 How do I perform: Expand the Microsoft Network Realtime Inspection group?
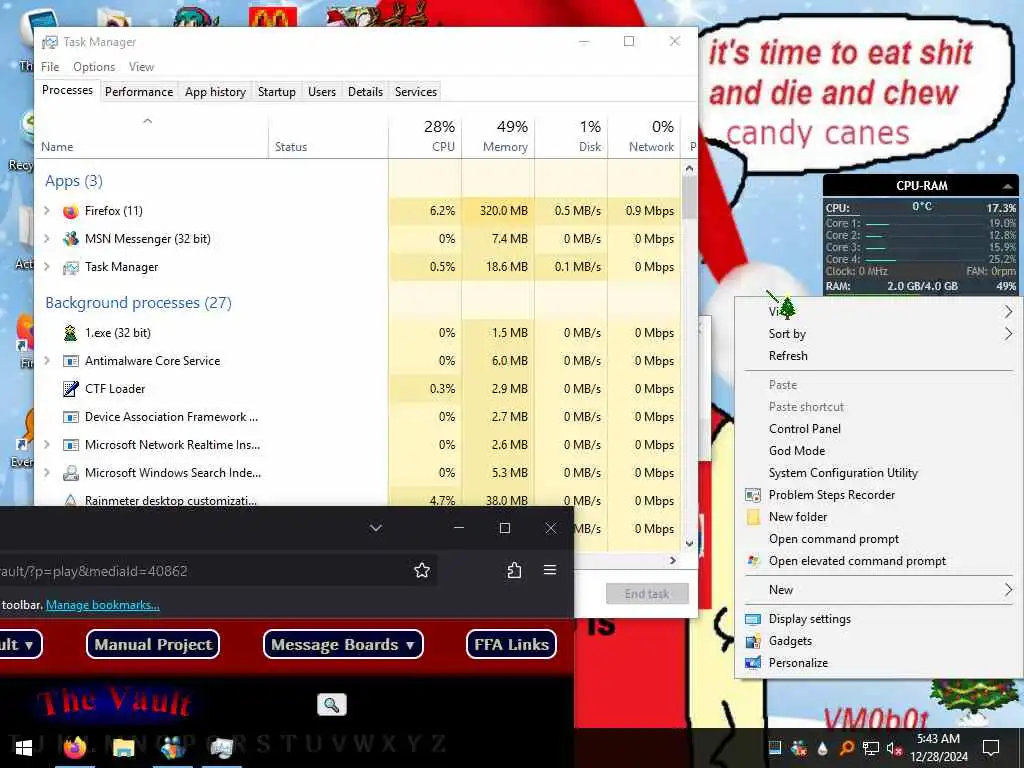click(47, 445)
